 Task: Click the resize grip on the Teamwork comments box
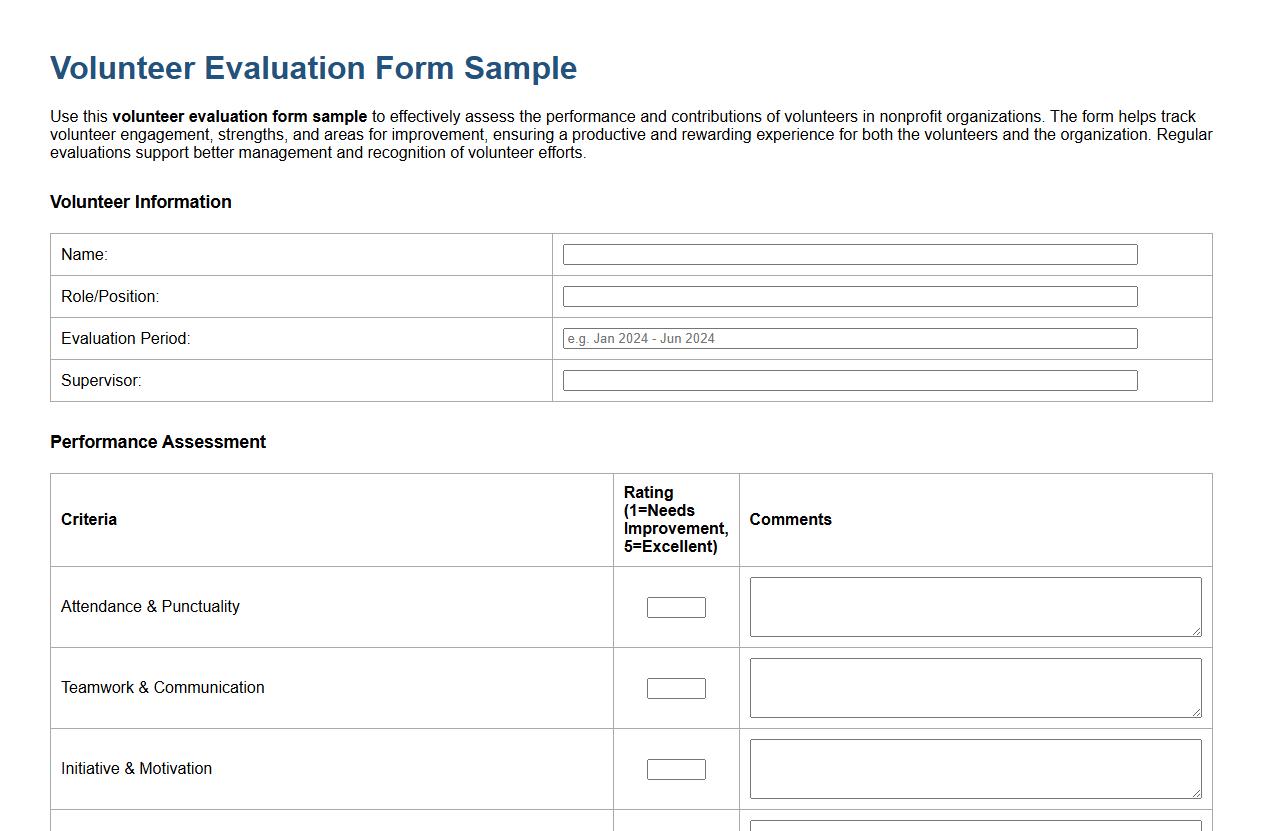click(x=1196, y=713)
